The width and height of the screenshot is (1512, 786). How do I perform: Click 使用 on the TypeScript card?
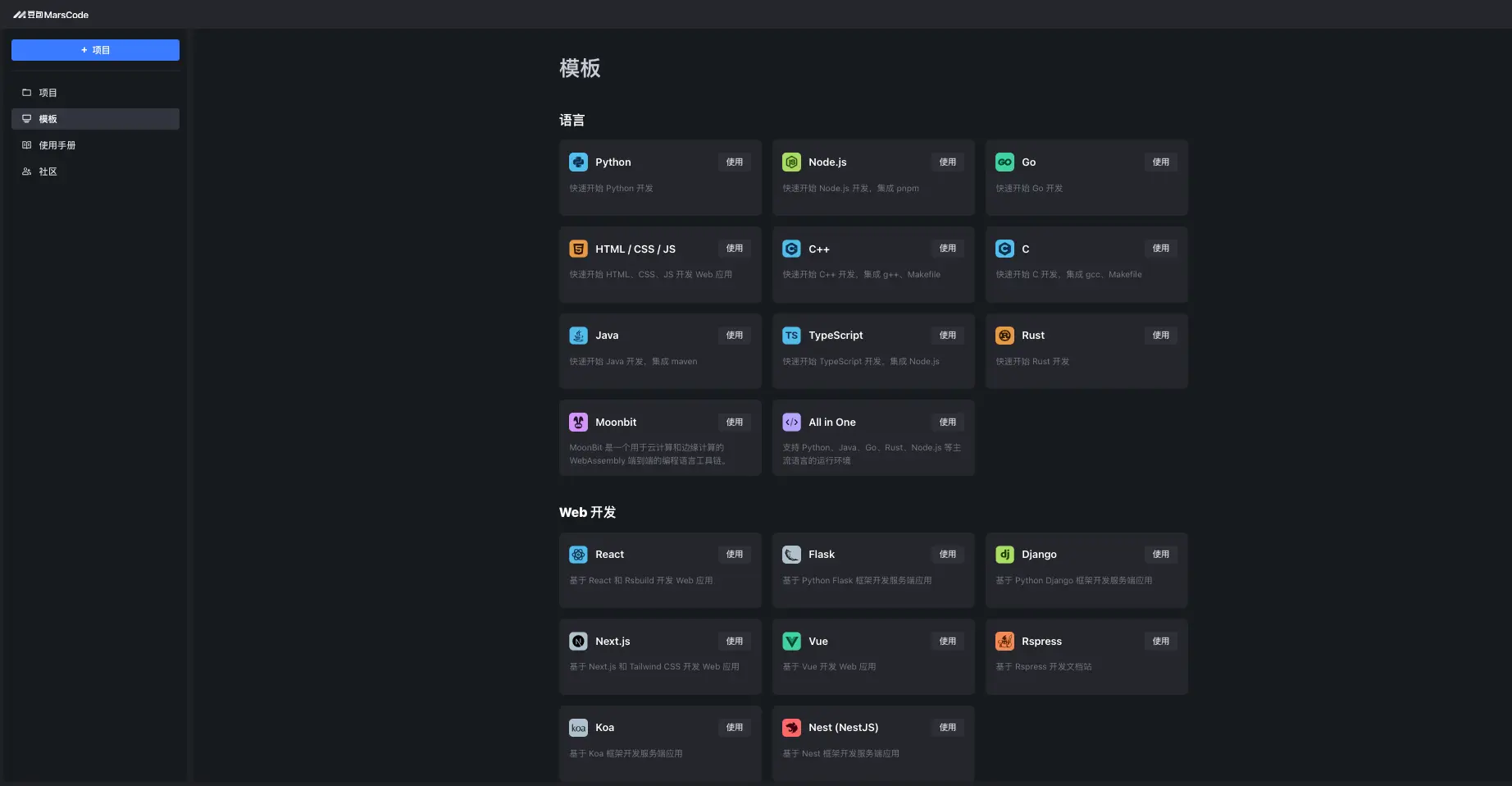click(x=948, y=336)
